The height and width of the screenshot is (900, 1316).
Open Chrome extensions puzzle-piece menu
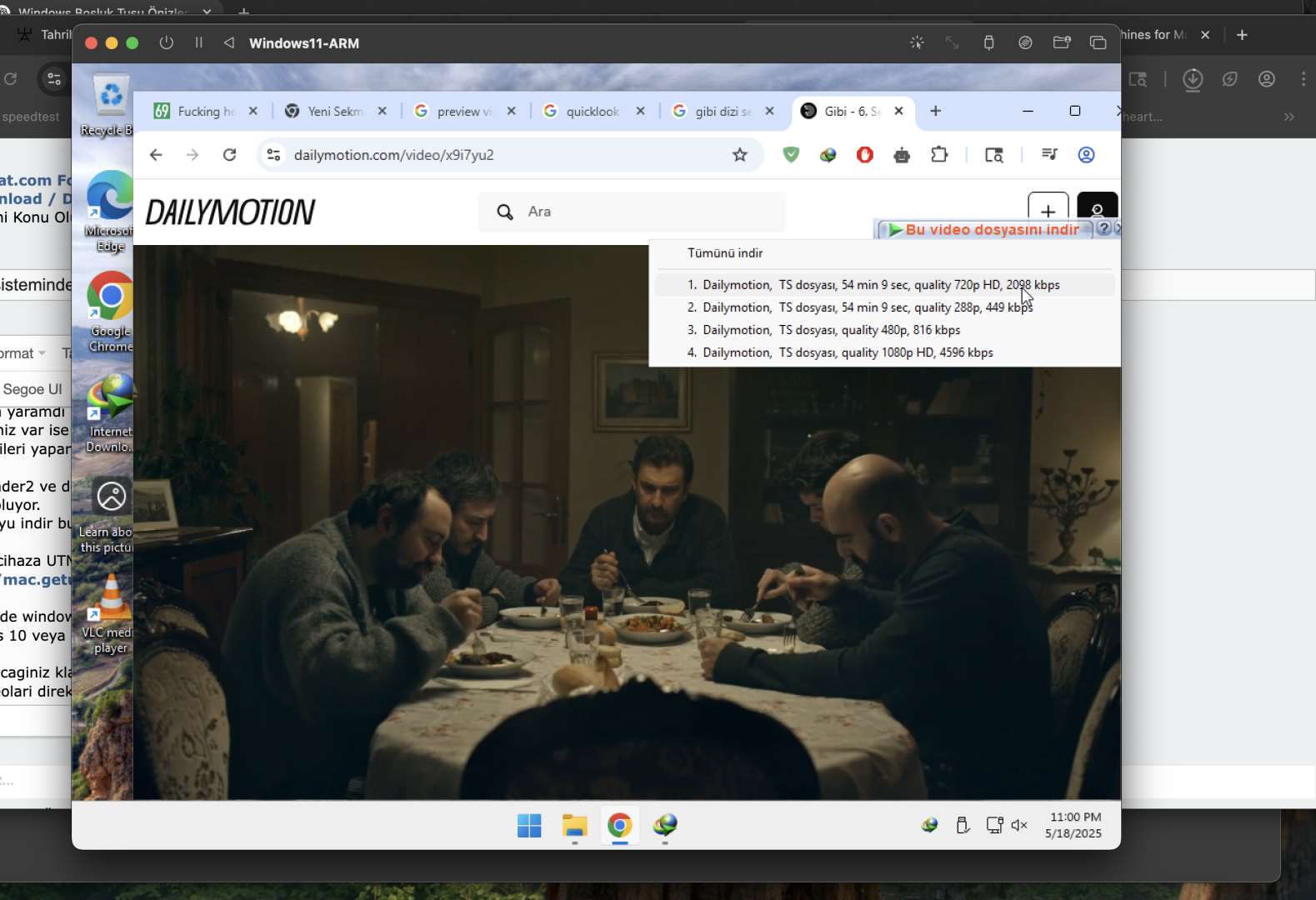[x=939, y=154]
